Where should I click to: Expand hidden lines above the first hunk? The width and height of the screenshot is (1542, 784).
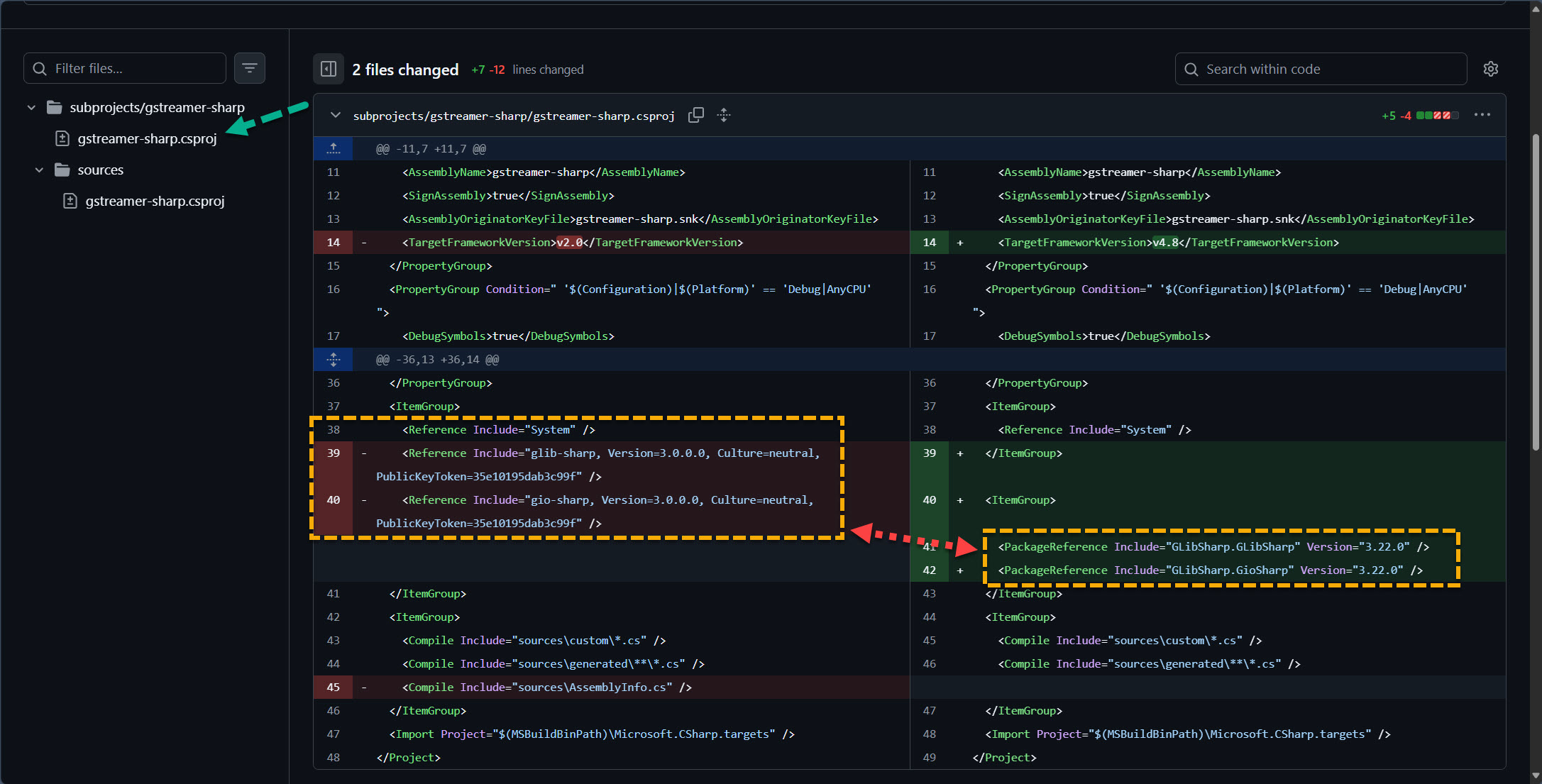(334, 148)
